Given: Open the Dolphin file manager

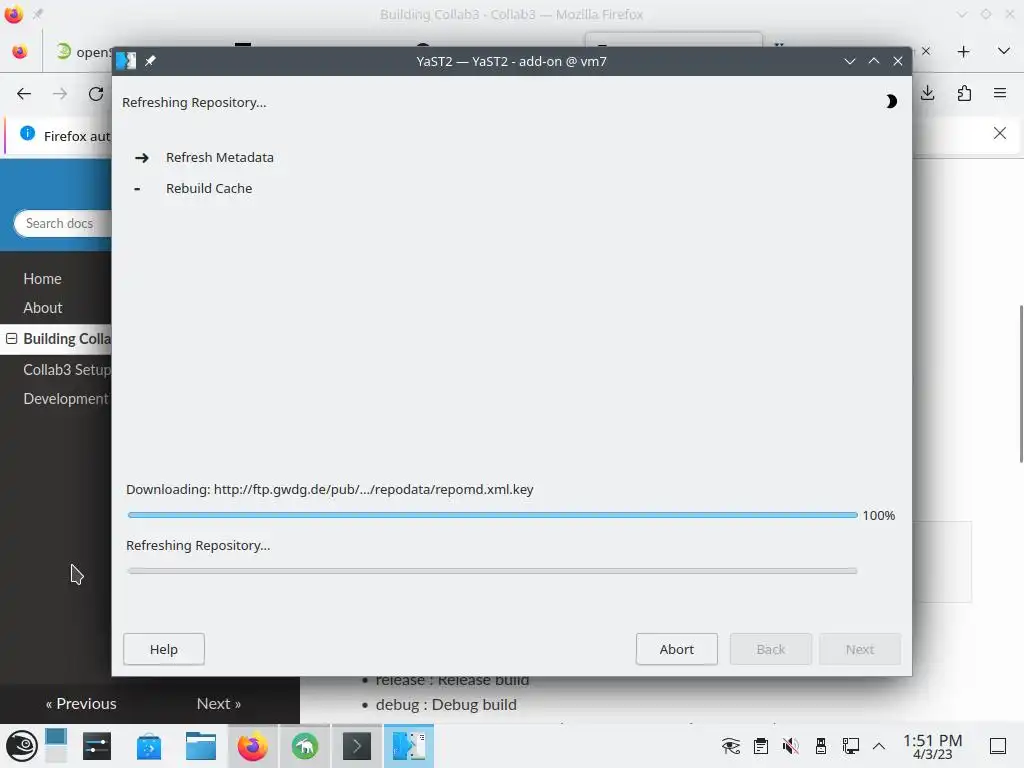Looking at the screenshot, I should (200, 746).
